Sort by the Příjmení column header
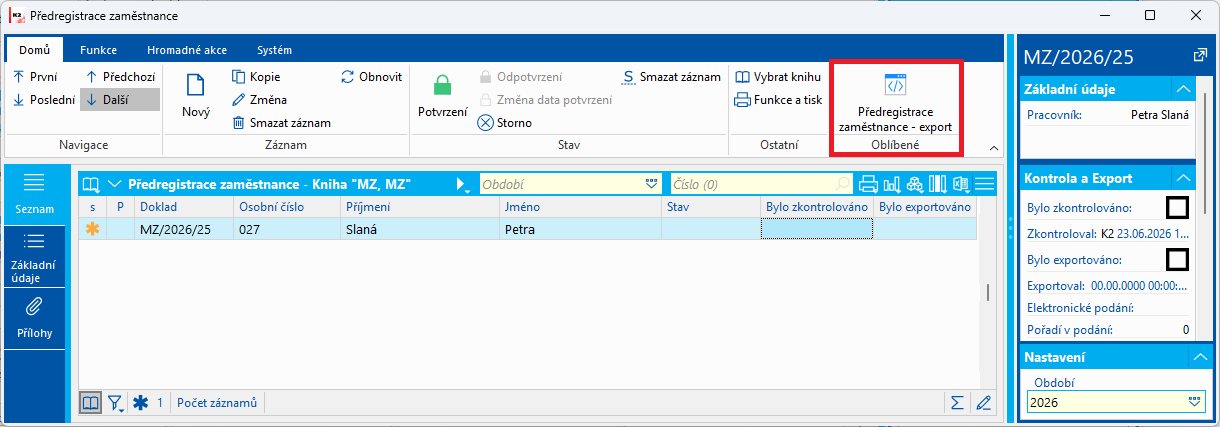Image resolution: width=1220 pixels, height=427 pixels. 420,206
